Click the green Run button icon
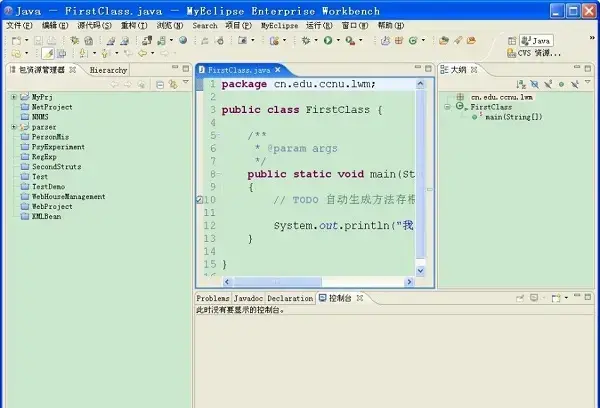 click(x=328, y=40)
